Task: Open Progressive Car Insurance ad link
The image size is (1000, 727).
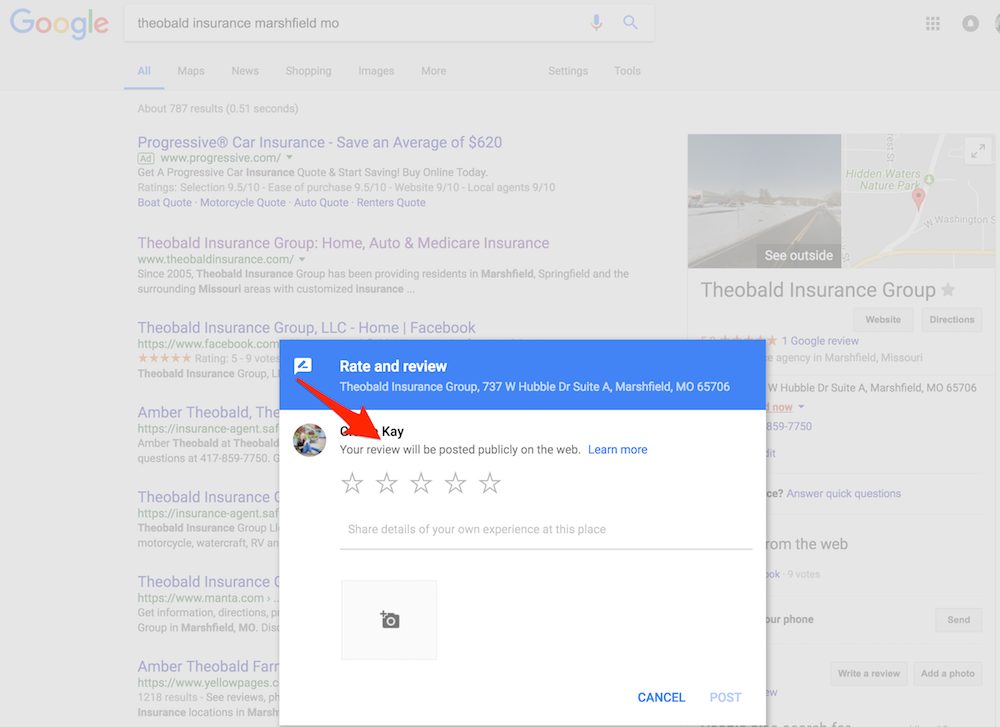Action: tap(320, 142)
